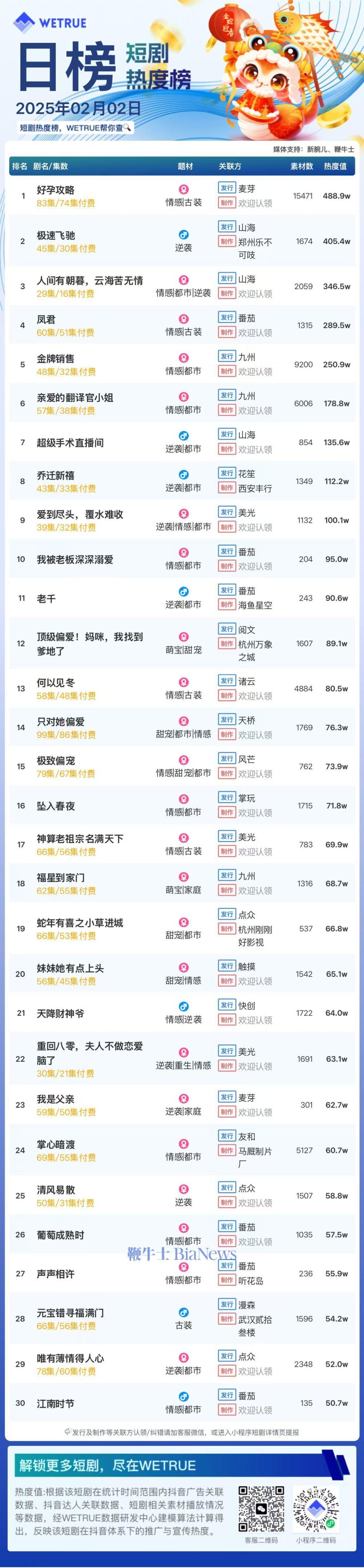Viewport: 364px width, 1568px height.
Task: Click the male icon for 江南时节
Action: [183, 1396]
